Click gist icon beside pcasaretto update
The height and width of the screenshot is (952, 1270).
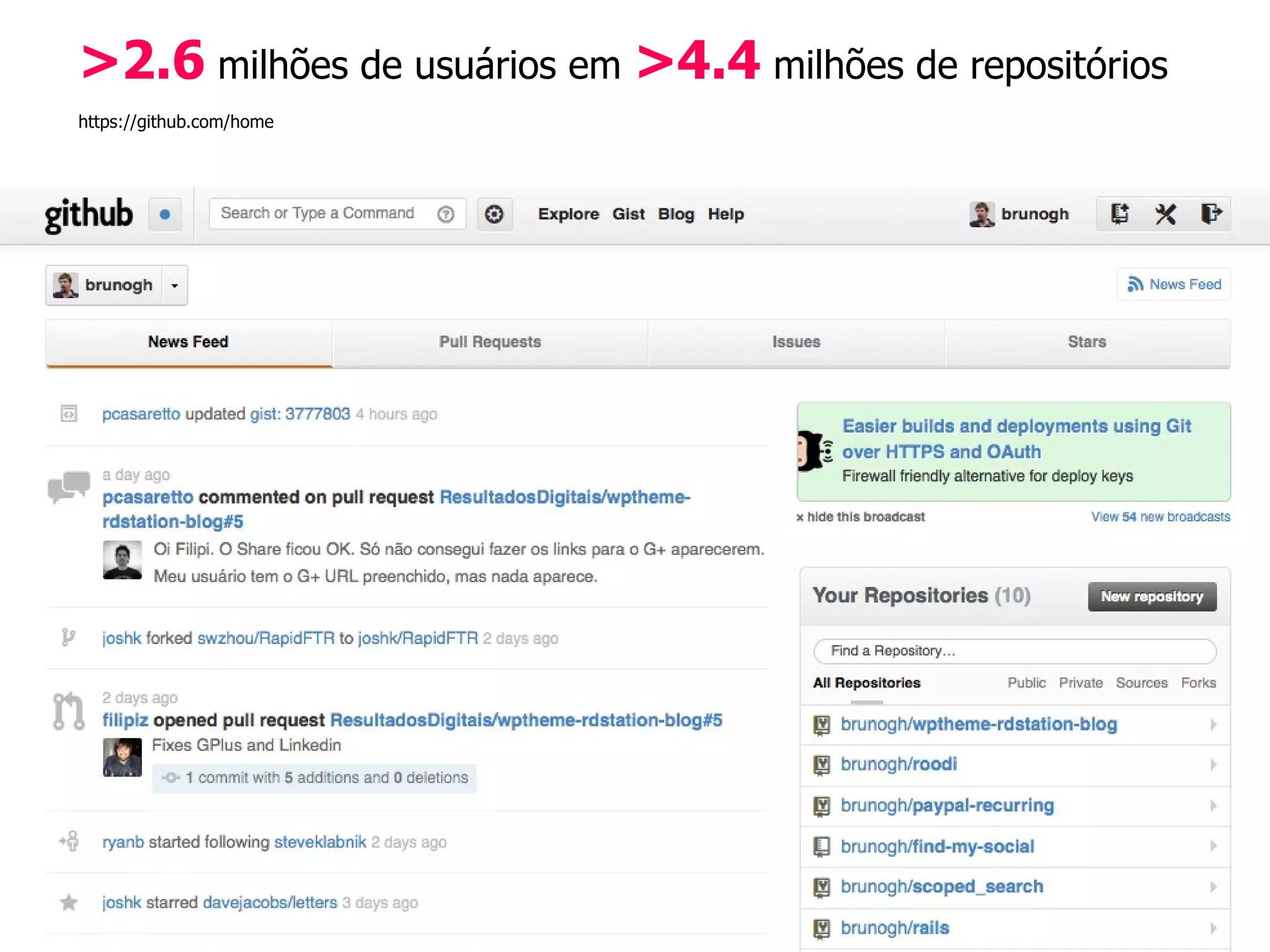[x=69, y=413]
